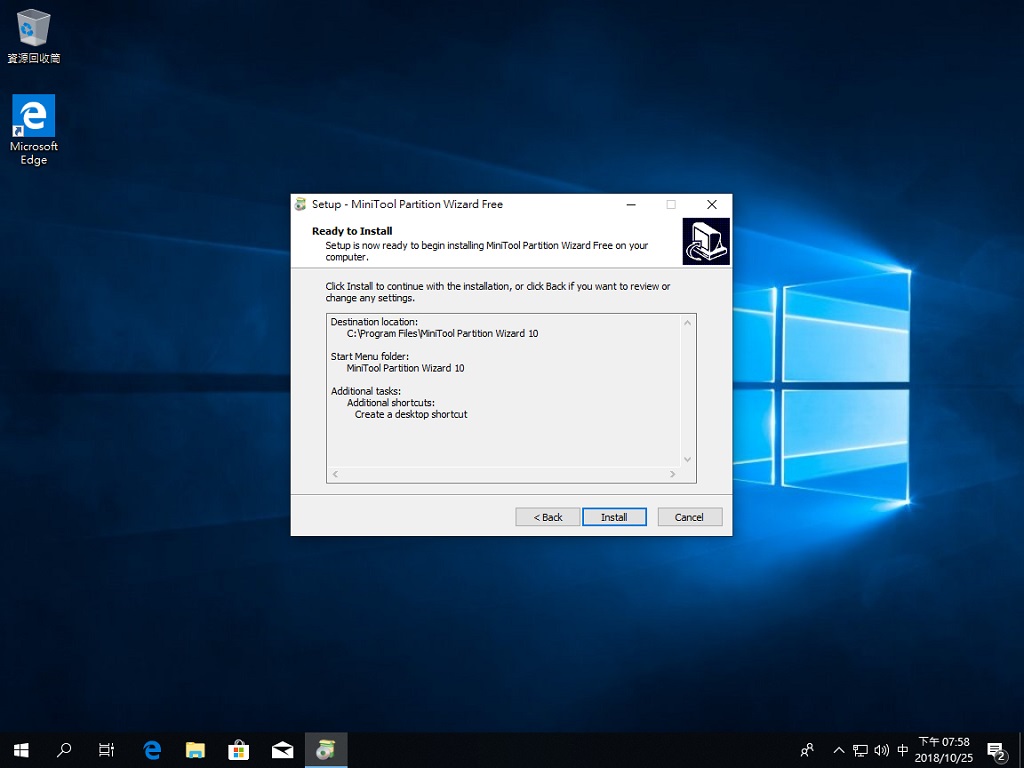Viewport: 1024px width, 768px height.
Task: Click the 'Start Menu folder:' label
Action: tap(370, 357)
